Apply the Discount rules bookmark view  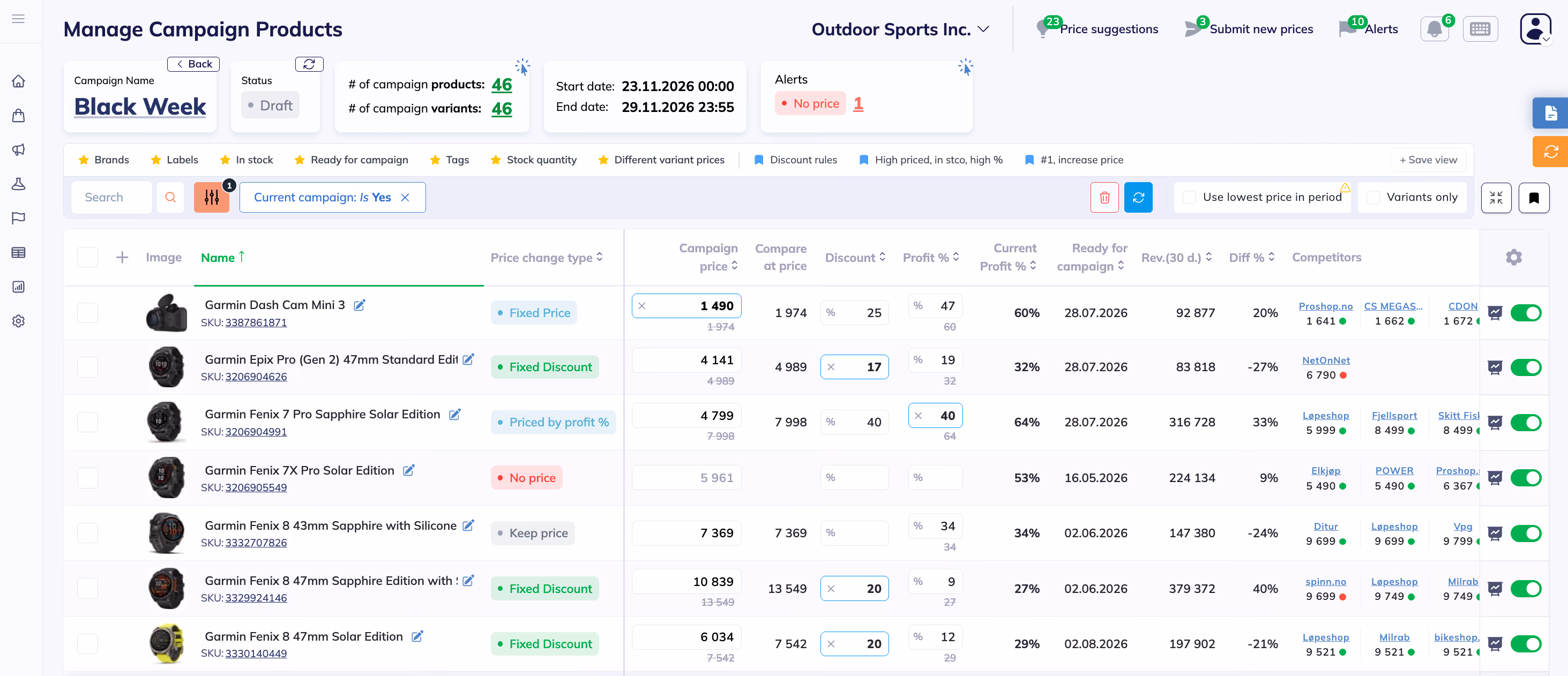(796, 160)
